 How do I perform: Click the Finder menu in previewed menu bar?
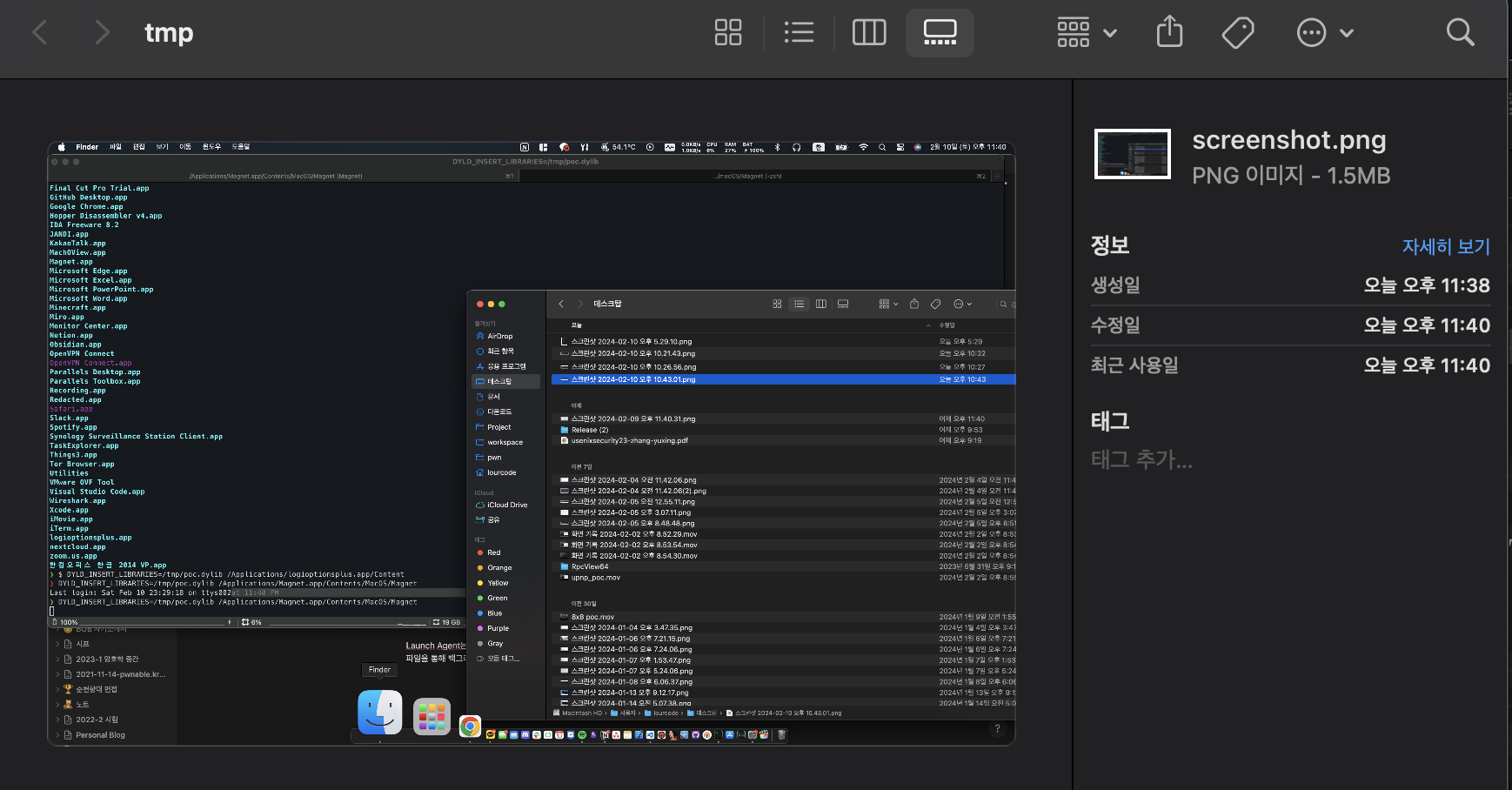coord(87,147)
